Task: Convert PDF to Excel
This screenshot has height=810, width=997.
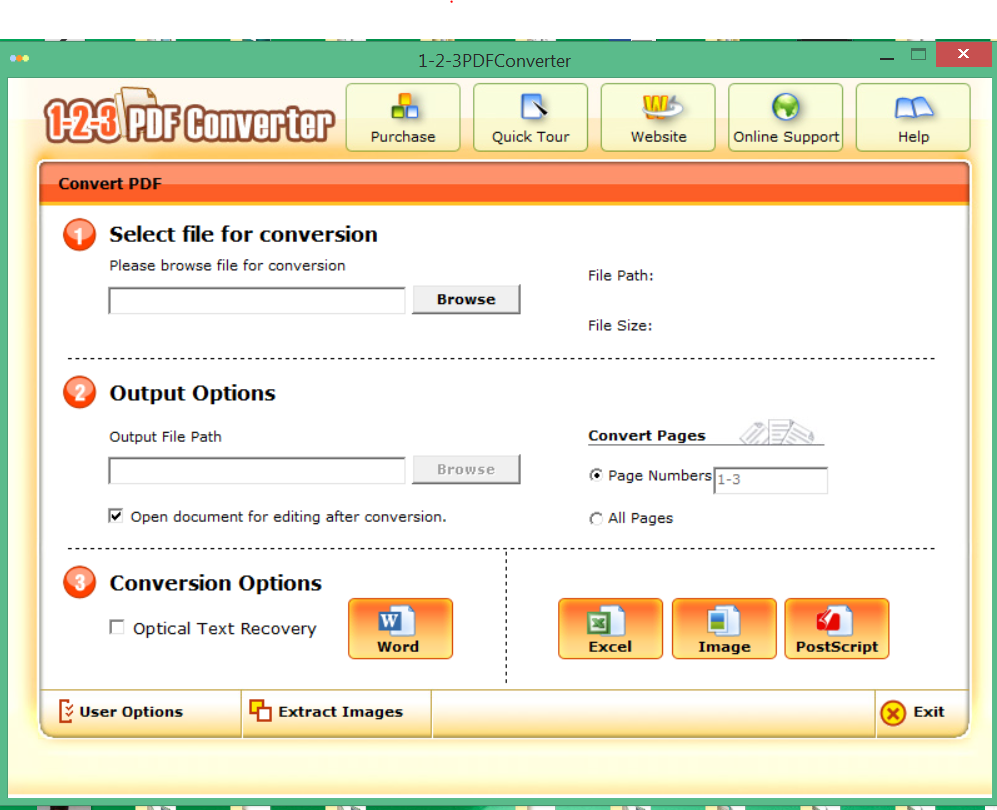Action: 610,629
